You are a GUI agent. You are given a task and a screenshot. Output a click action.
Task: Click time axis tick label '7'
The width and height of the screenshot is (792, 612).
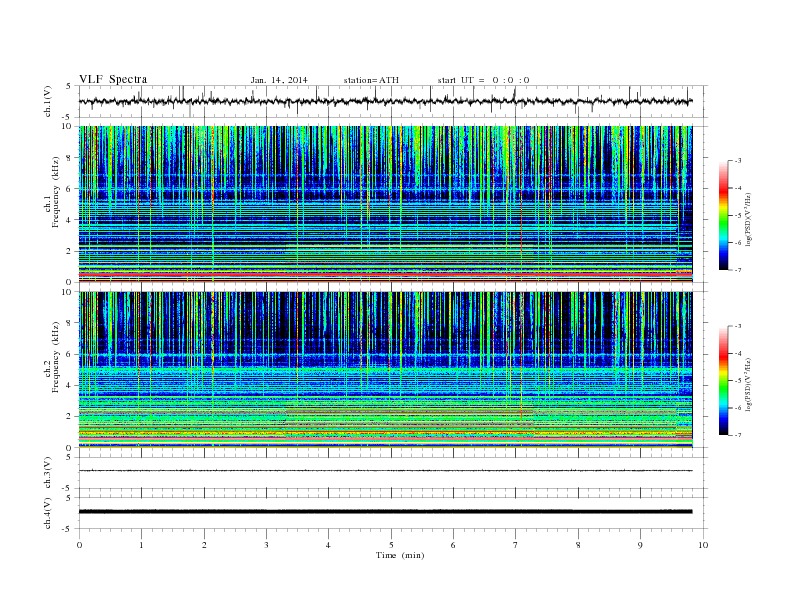[516, 545]
